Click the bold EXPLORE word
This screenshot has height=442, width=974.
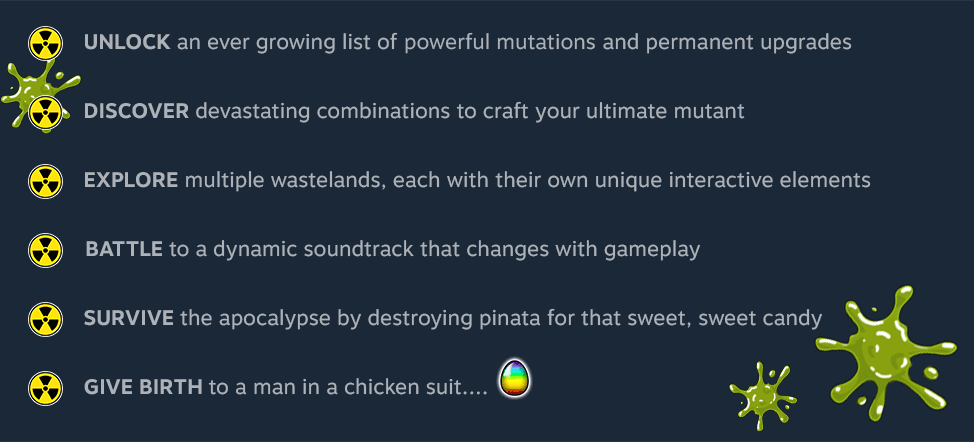pyautogui.click(x=131, y=181)
